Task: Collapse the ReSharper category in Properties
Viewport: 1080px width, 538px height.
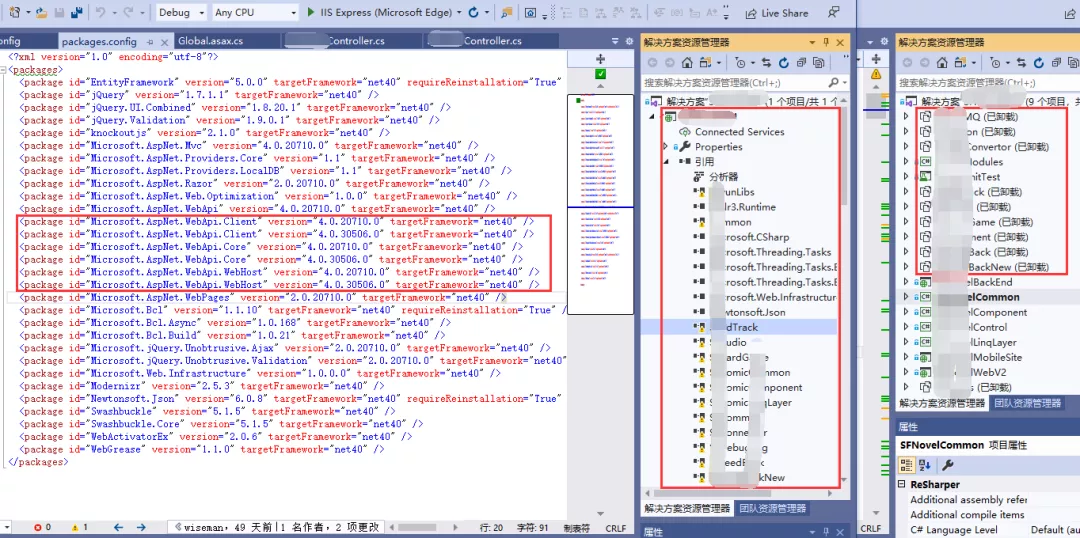Action: pos(903,484)
